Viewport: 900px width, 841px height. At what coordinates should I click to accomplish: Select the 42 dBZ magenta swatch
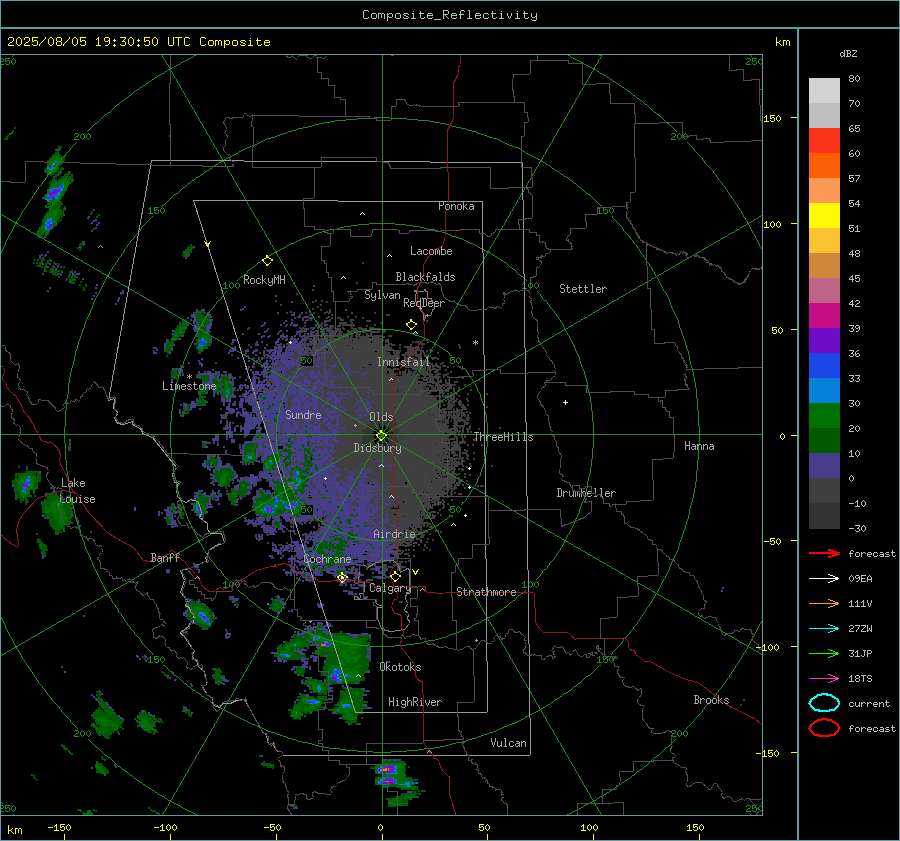pos(824,315)
